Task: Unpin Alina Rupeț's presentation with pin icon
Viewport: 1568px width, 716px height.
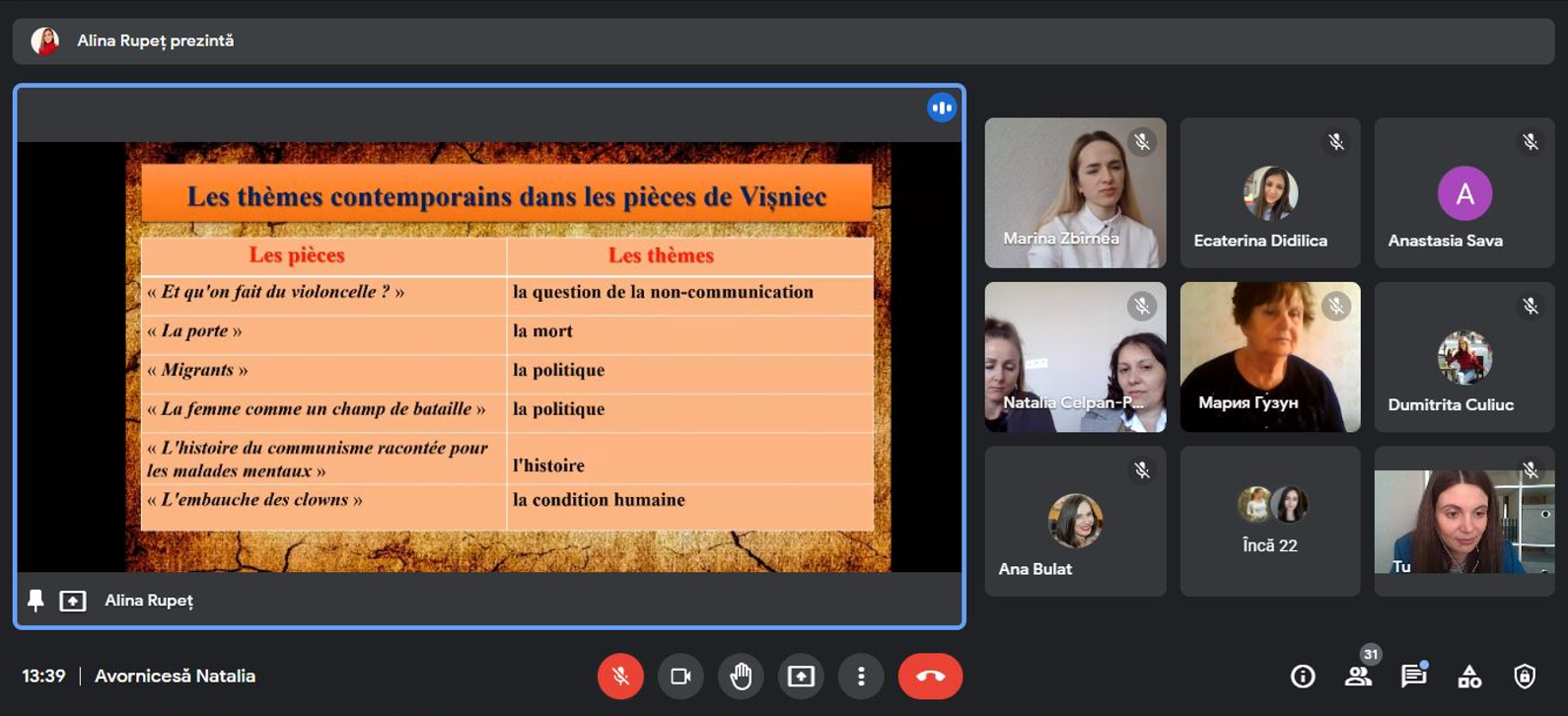Action: pos(36,601)
